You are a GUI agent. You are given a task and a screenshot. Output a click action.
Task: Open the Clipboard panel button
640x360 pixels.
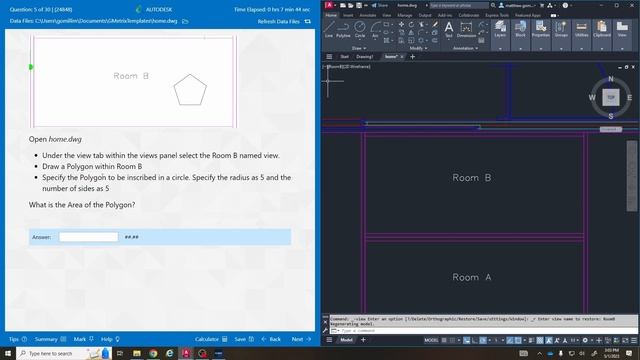[x=602, y=29]
